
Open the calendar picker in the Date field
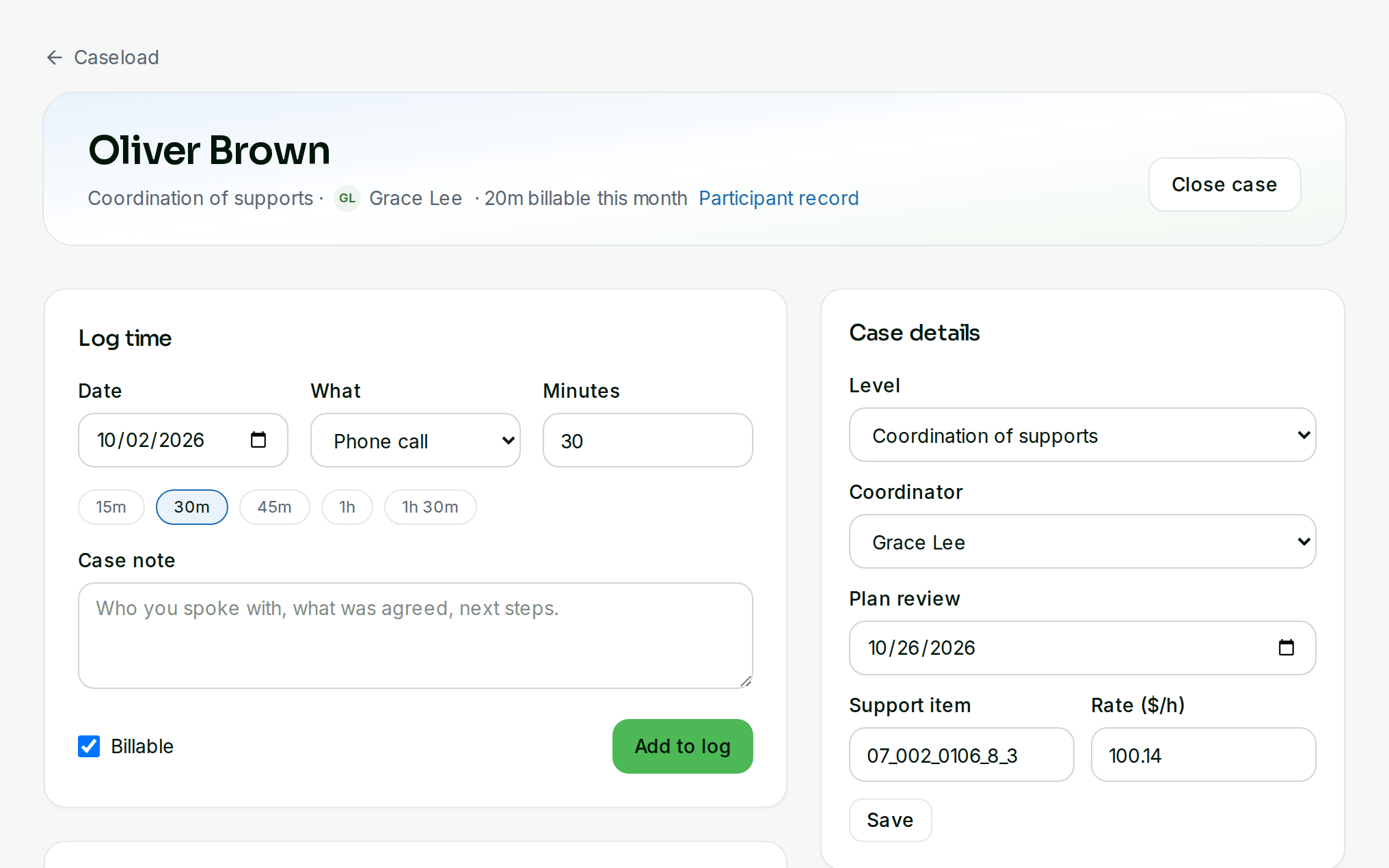258,439
